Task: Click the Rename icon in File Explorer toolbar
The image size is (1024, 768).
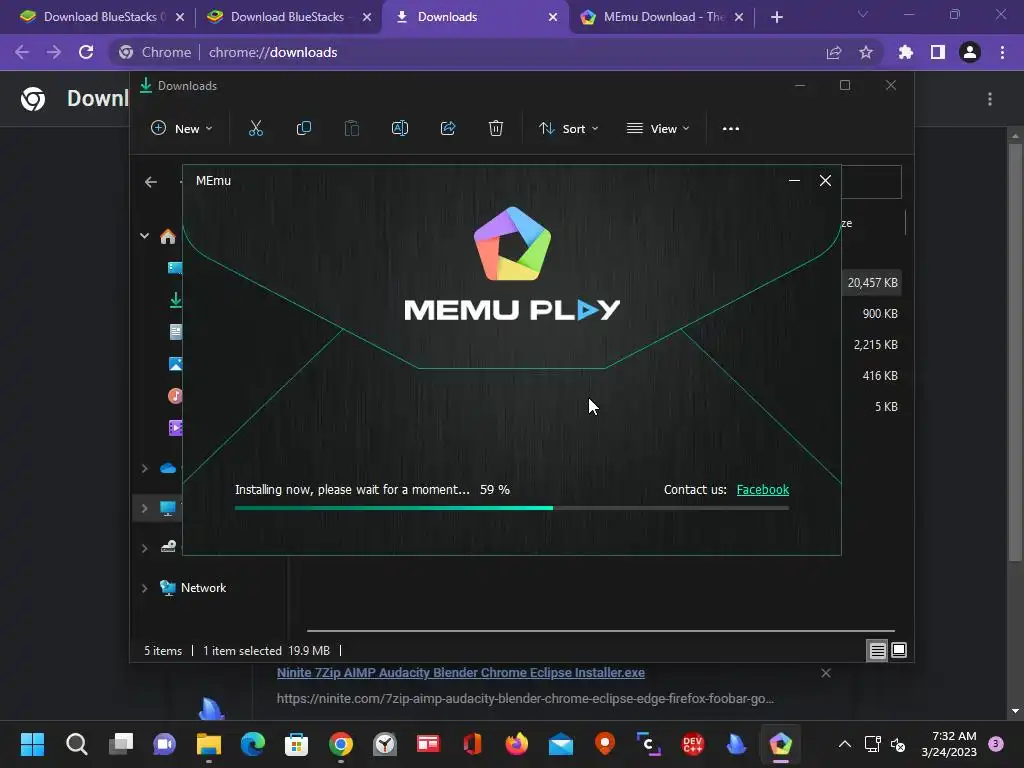Action: 400,129
